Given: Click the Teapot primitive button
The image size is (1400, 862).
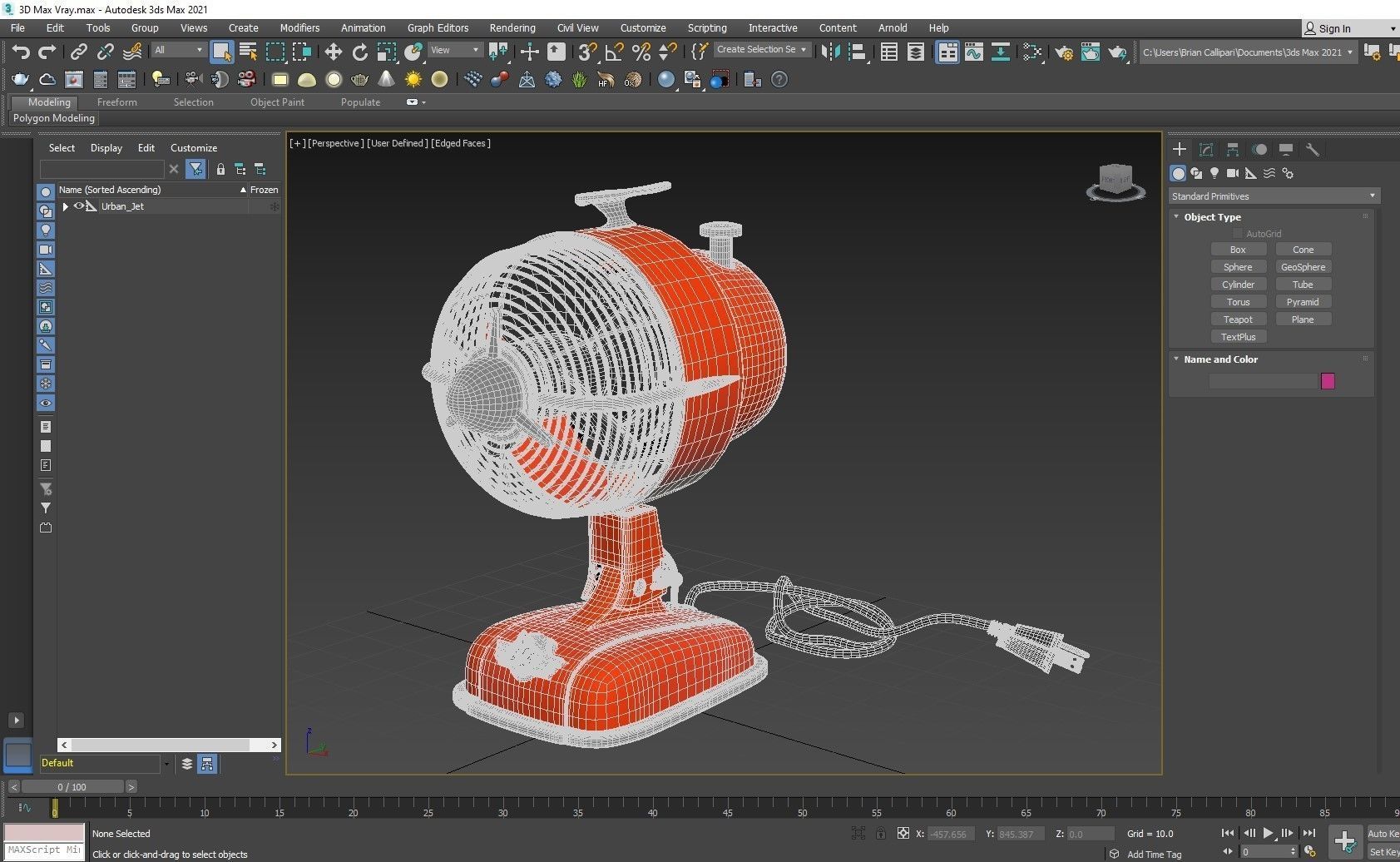Looking at the screenshot, I should 1238,320.
